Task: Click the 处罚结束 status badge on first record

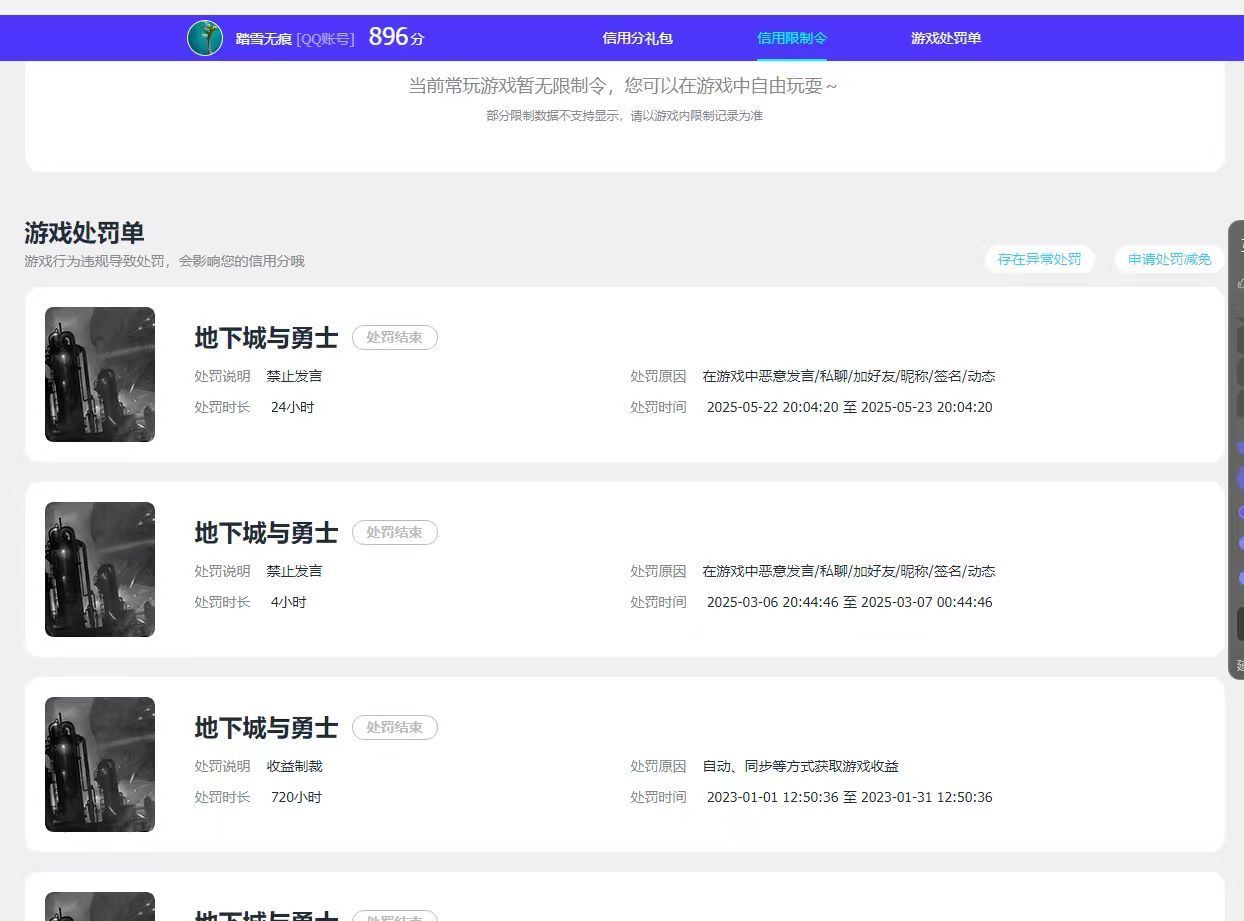Action: (395, 338)
